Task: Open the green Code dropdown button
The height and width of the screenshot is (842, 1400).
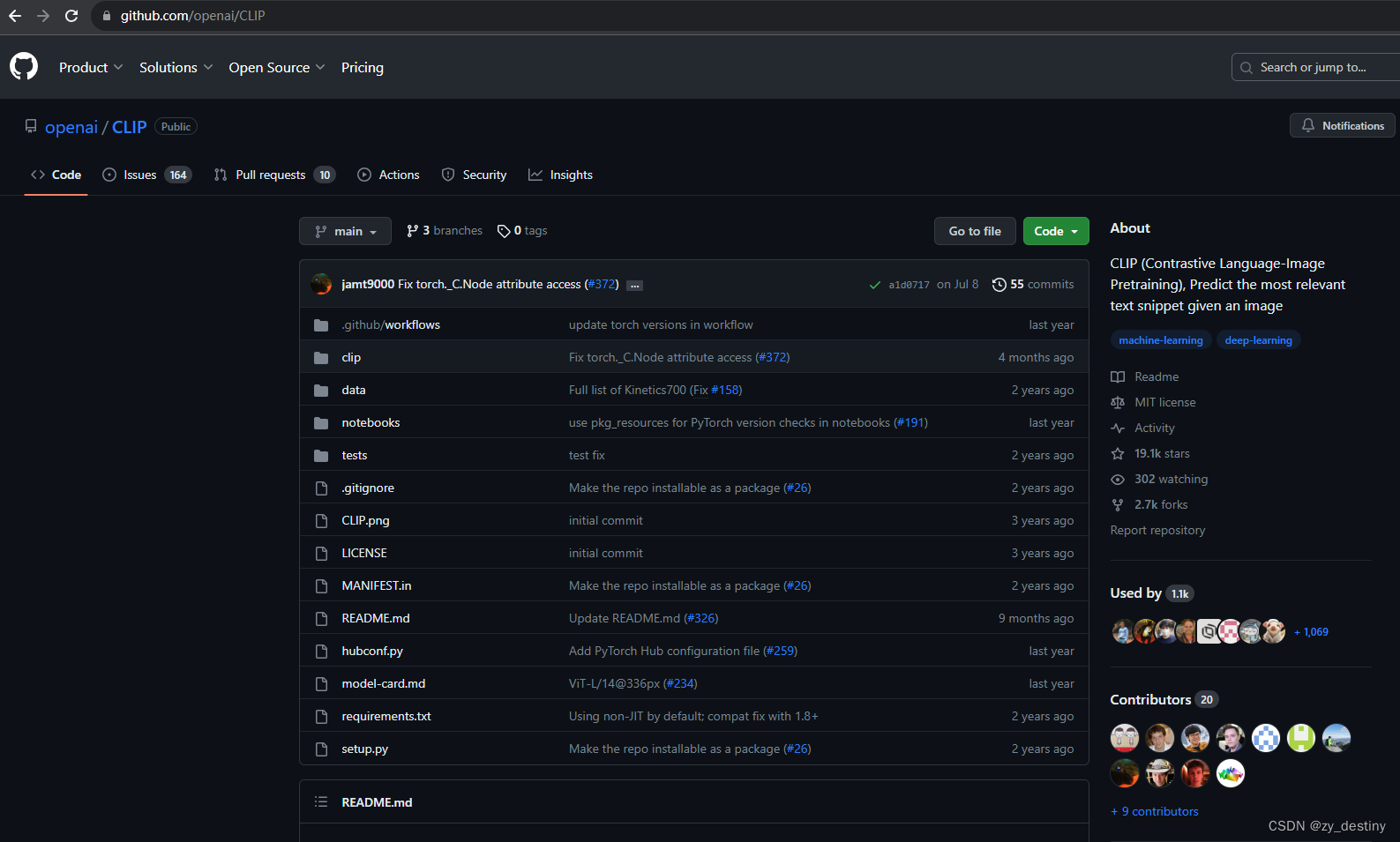Action: (1056, 231)
